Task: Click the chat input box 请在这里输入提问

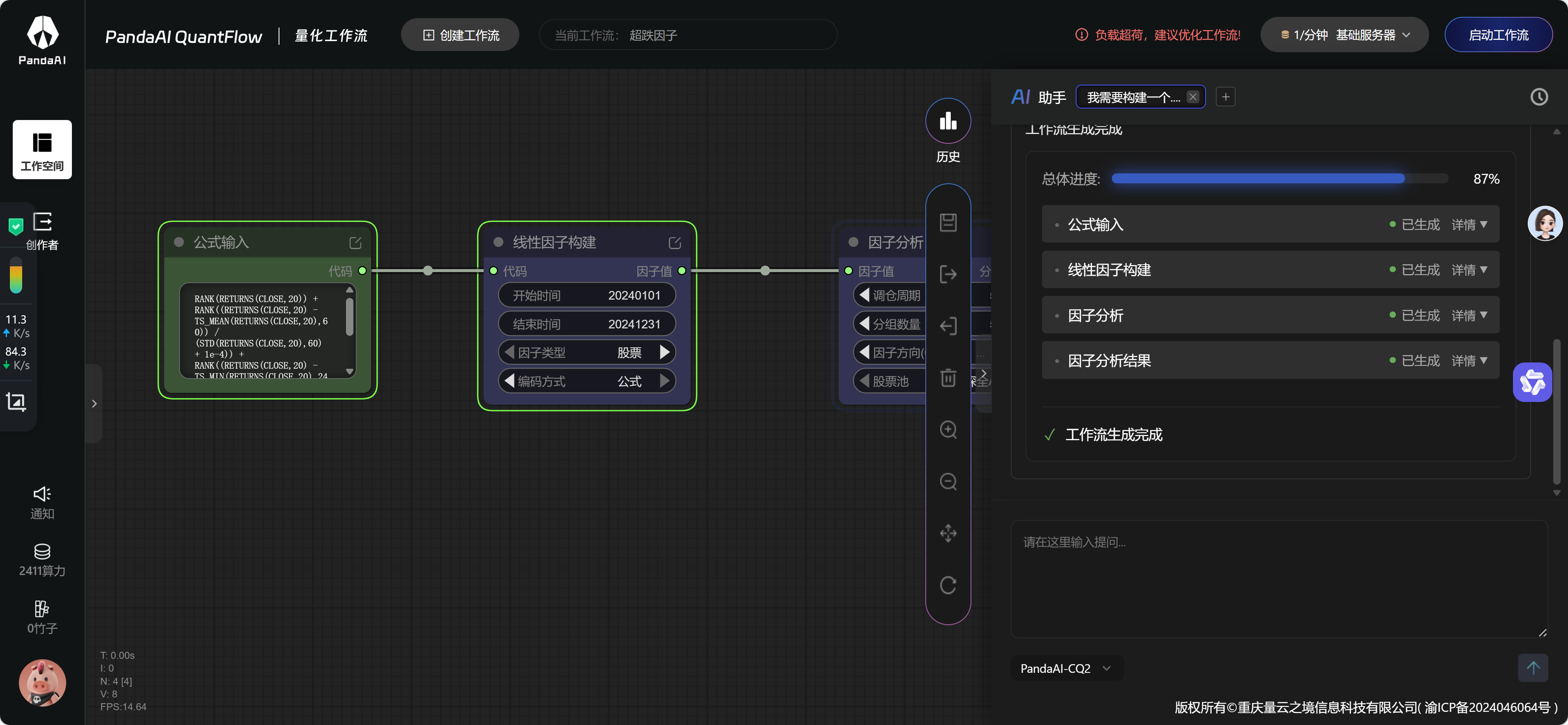Action: click(1279, 578)
